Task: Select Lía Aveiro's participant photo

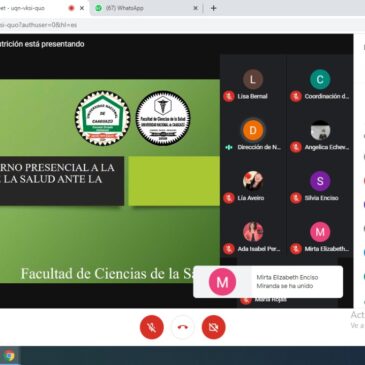Action: (x=253, y=181)
